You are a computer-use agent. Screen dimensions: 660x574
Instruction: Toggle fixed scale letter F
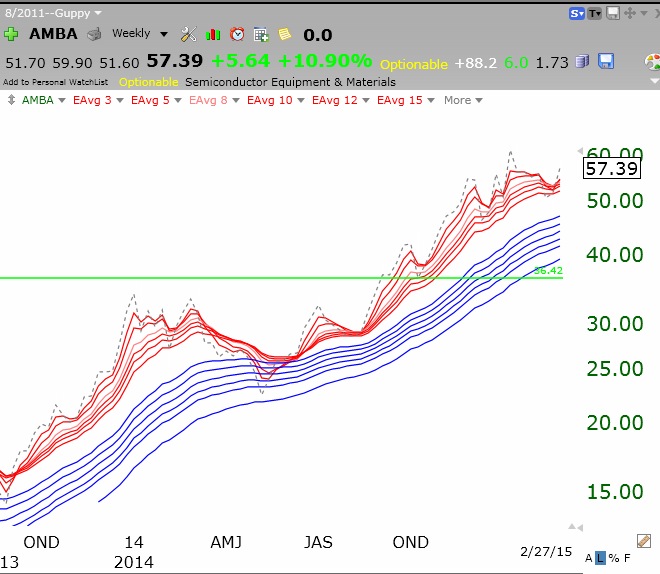[627, 558]
